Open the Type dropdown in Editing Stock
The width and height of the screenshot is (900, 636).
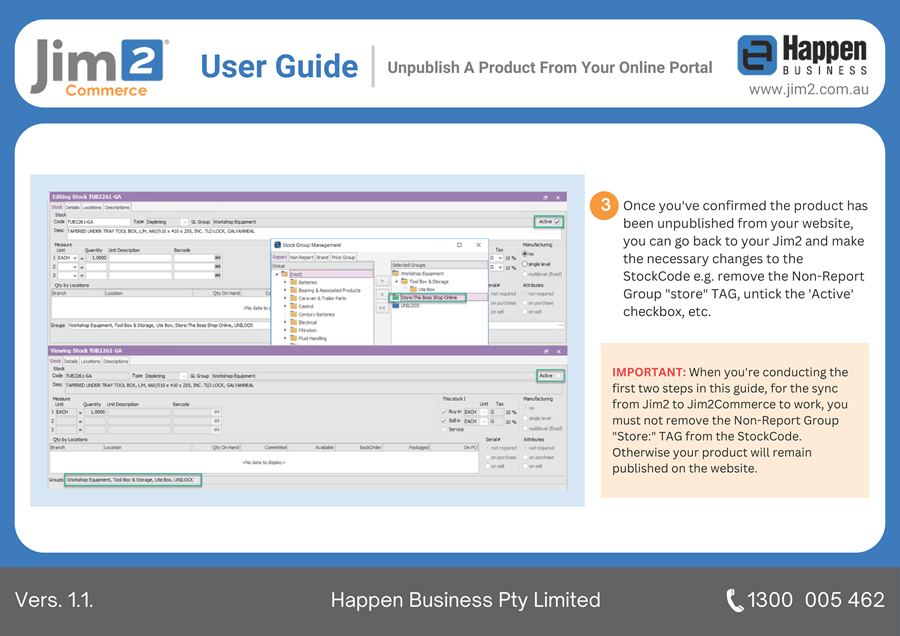point(184,222)
